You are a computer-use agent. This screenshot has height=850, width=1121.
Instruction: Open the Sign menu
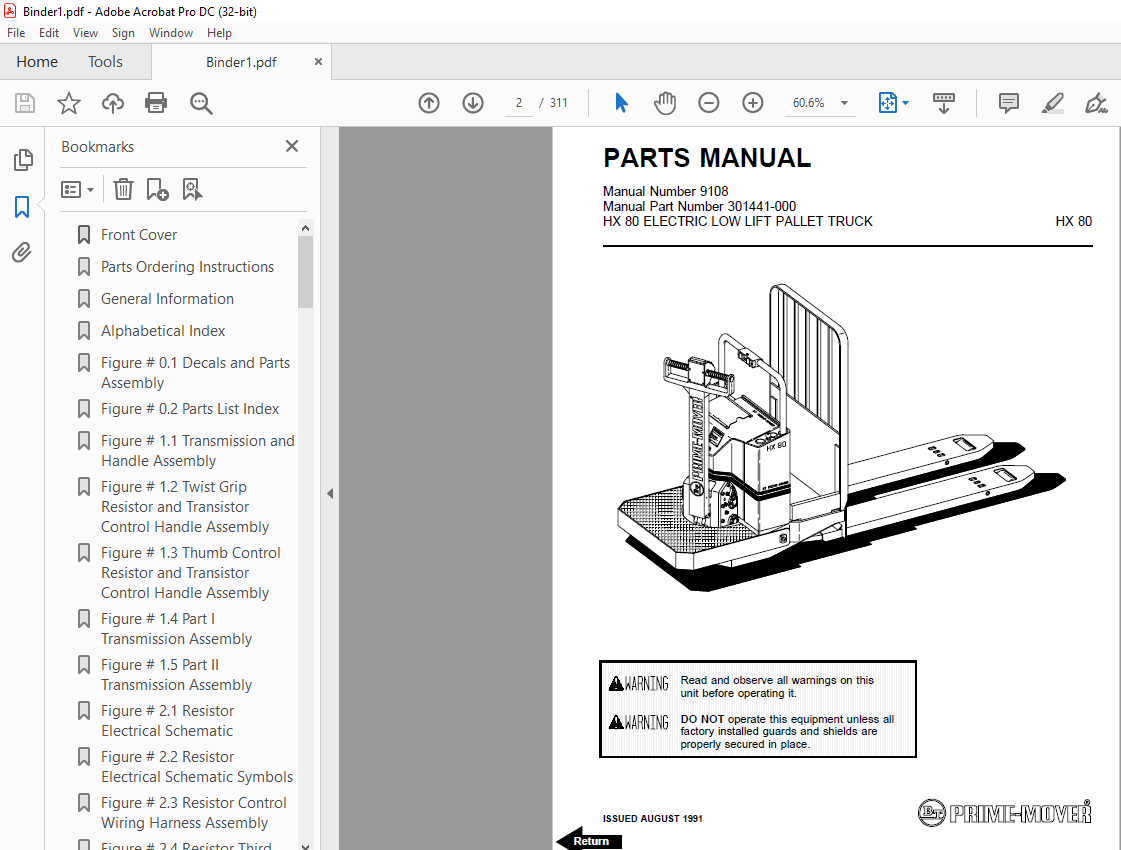[123, 33]
